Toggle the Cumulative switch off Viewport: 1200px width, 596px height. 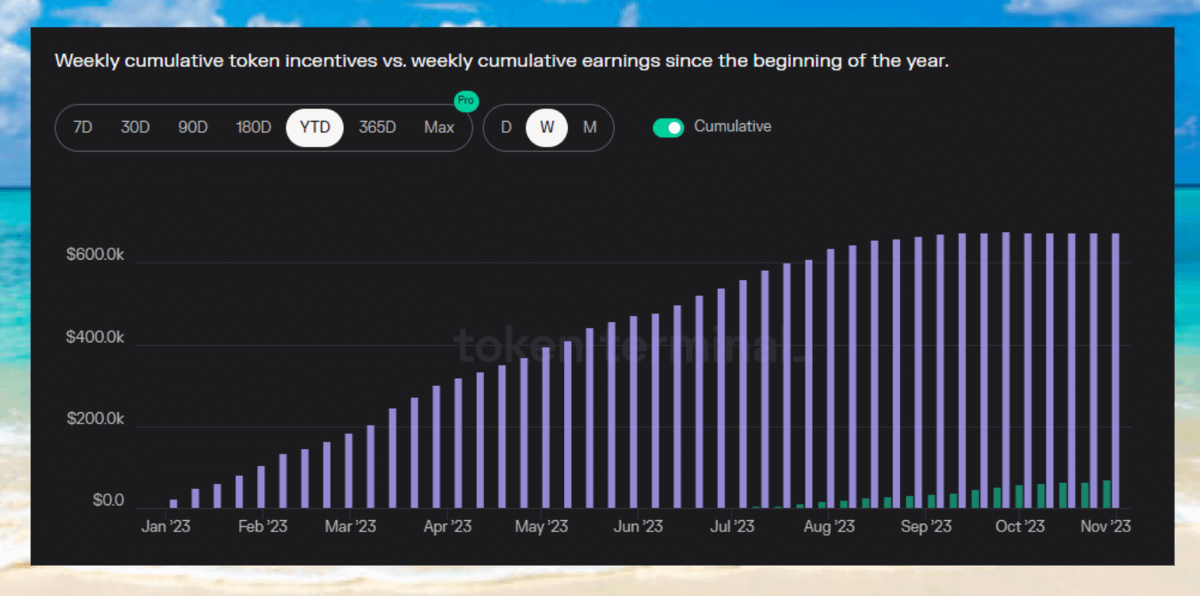coord(668,128)
